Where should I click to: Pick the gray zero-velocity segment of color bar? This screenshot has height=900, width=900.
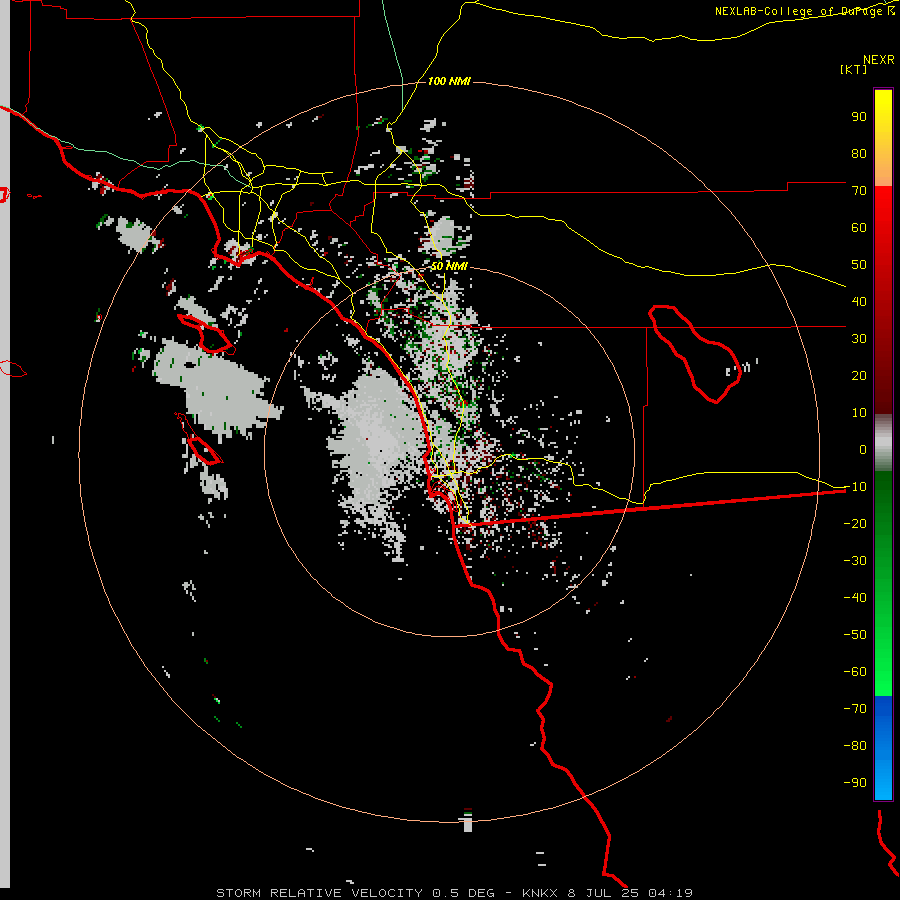883,443
